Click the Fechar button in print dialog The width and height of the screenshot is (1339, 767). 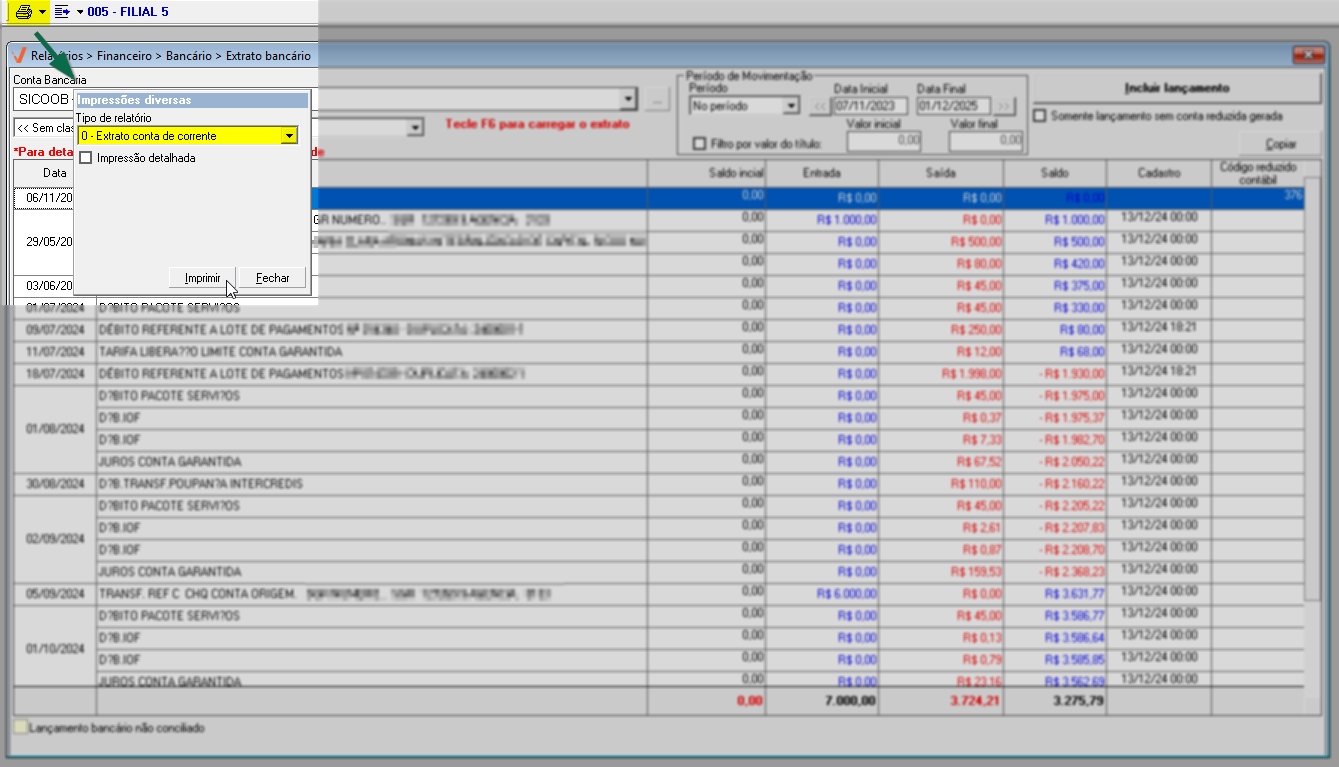point(272,278)
